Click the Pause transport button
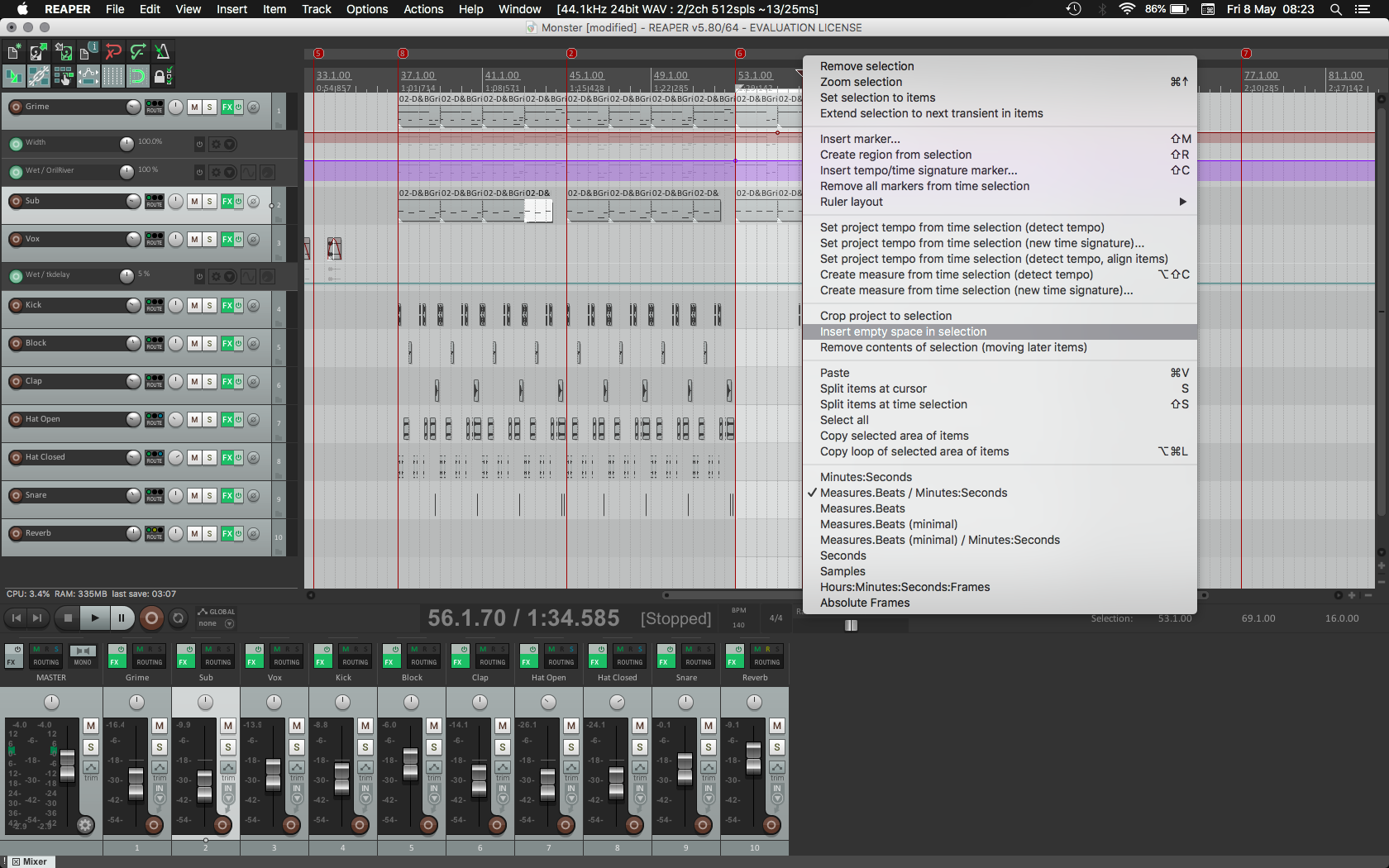Viewport: 1389px width, 868px height. pos(122,618)
